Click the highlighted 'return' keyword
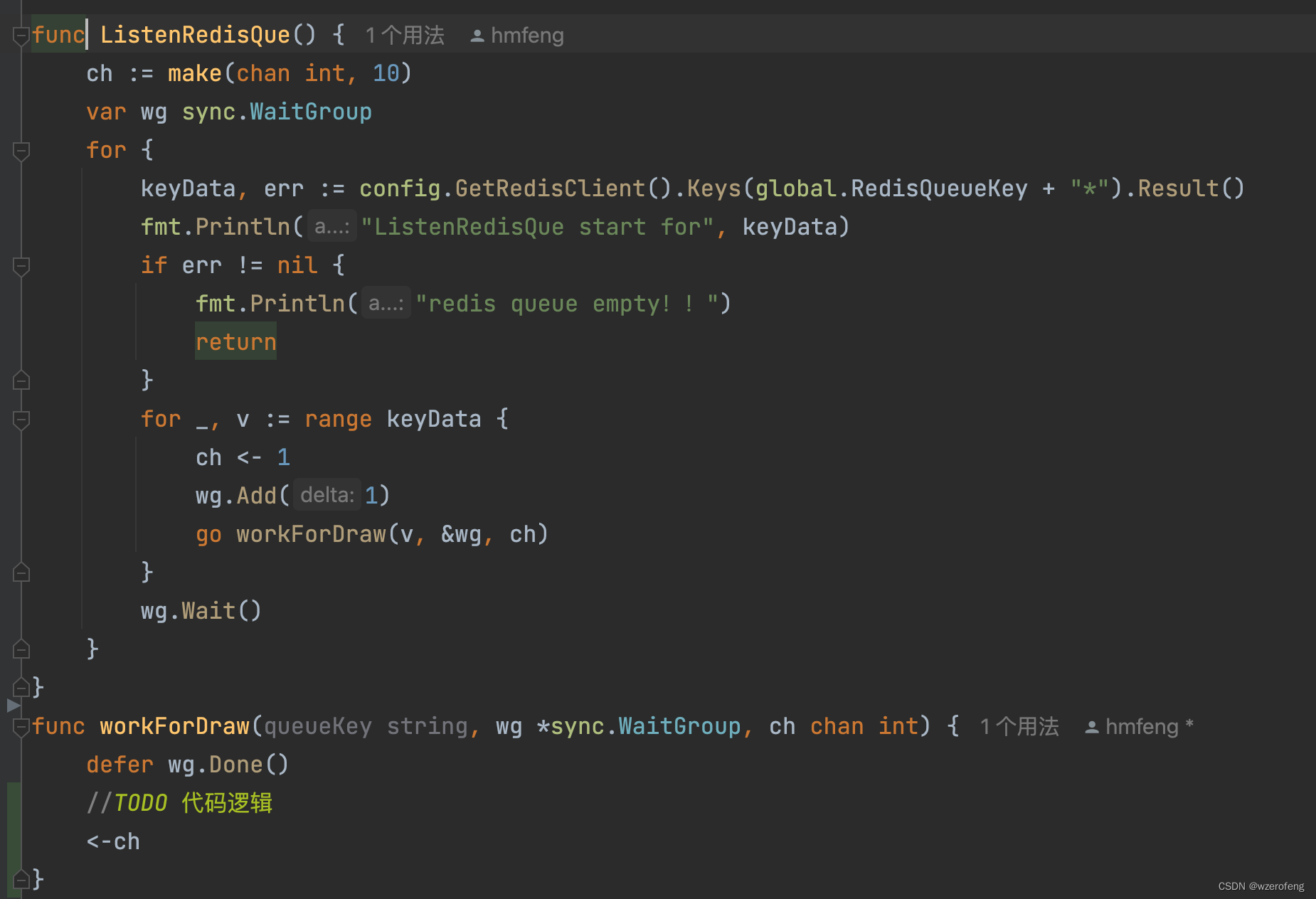The image size is (1316, 899). coord(235,343)
